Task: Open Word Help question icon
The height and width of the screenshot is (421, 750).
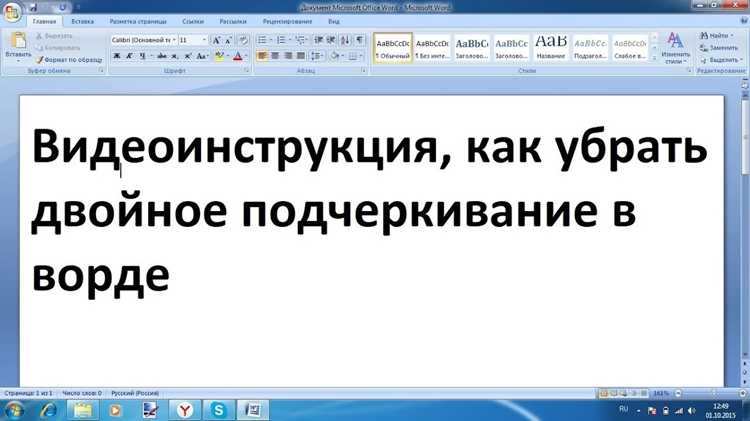Action: tap(744, 21)
